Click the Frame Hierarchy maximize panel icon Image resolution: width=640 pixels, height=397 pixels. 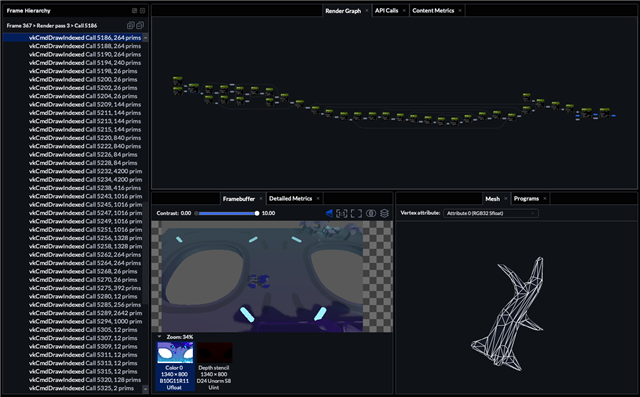(x=142, y=11)
